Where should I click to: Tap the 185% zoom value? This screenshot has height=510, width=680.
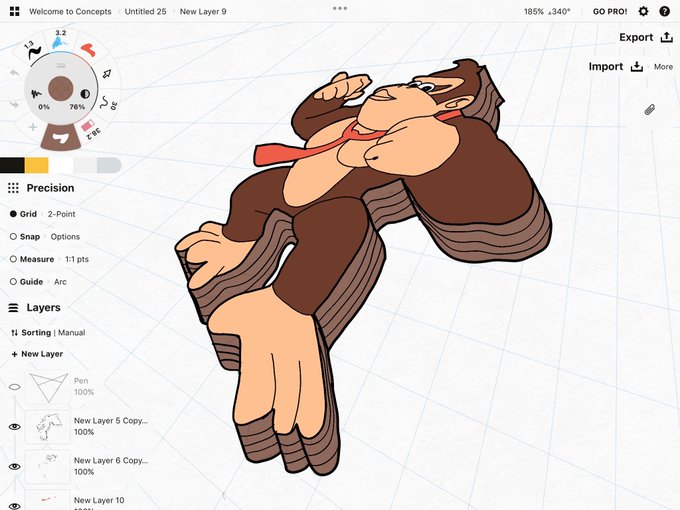(x=533, y=12)
